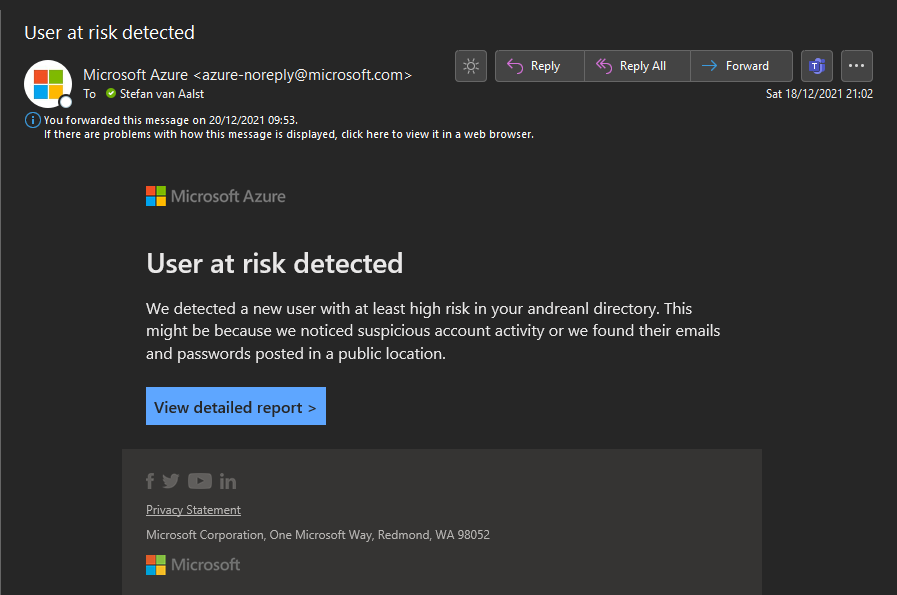Click recipient Stefan van Aalst
Viewport: 897px width, 595px height.
coord(162,94)
